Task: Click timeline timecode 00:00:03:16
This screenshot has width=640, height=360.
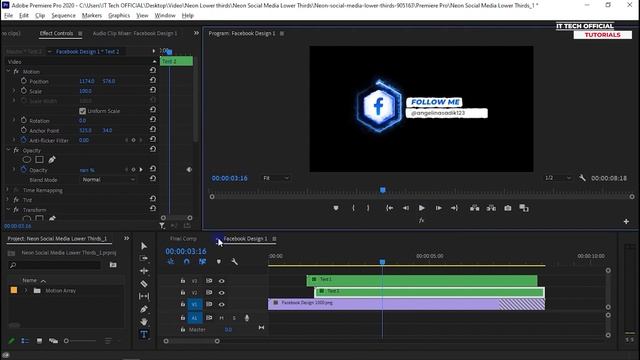Action: (186, 251)
